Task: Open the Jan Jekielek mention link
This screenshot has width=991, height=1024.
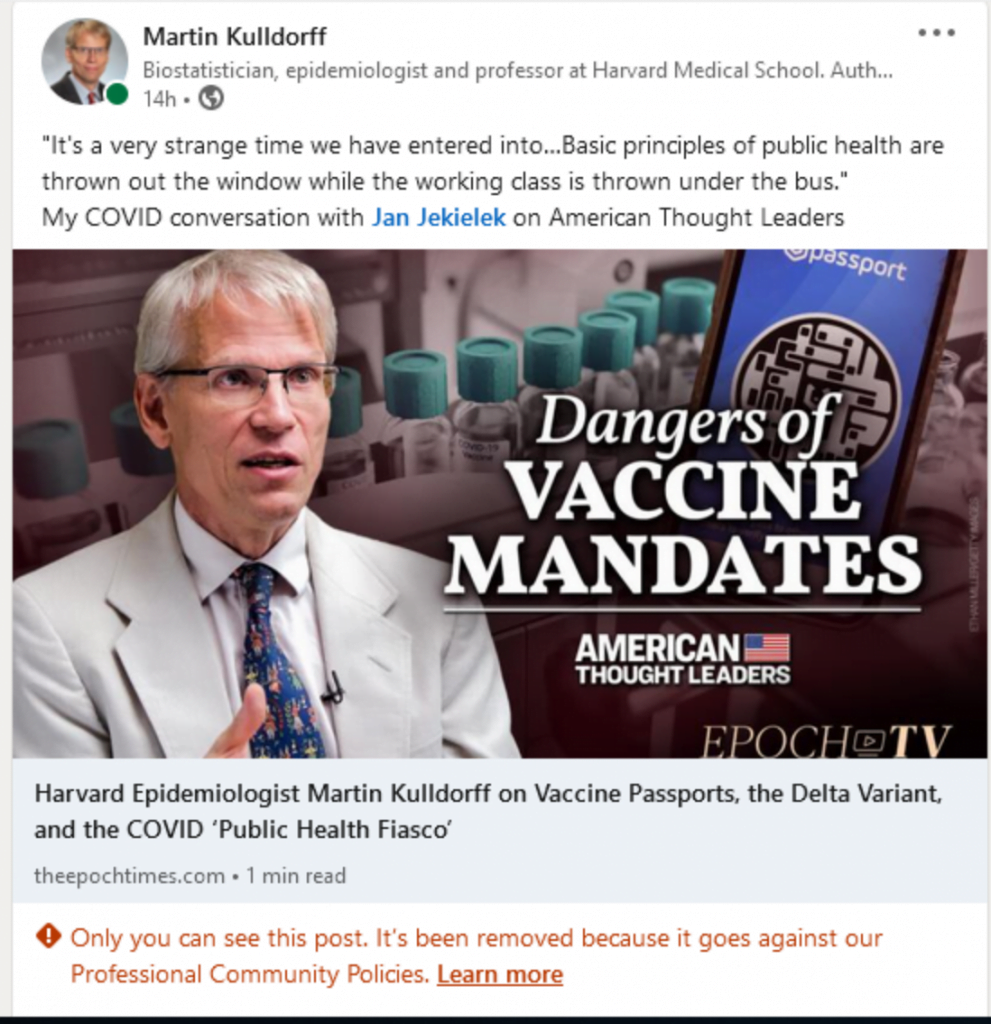Action: tap(438, 217)
